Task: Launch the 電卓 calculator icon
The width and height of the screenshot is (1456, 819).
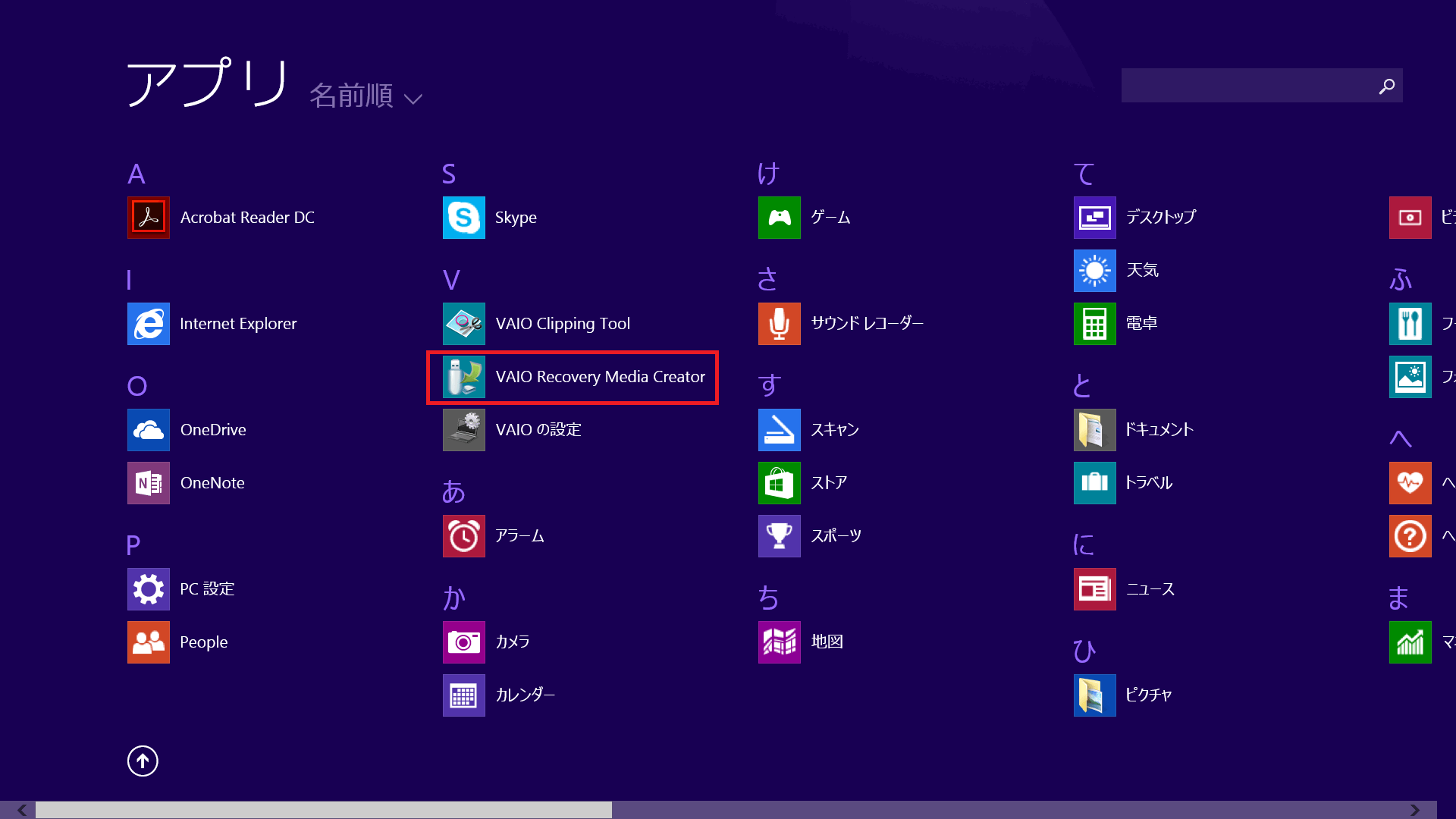Action: pyautogui.click(x=1095, y=324)
